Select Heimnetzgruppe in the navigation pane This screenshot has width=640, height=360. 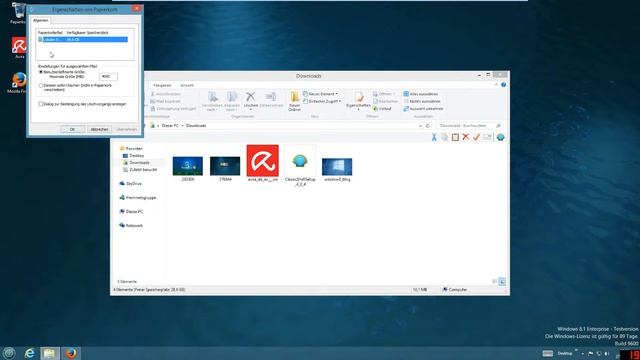pos(138,198)
